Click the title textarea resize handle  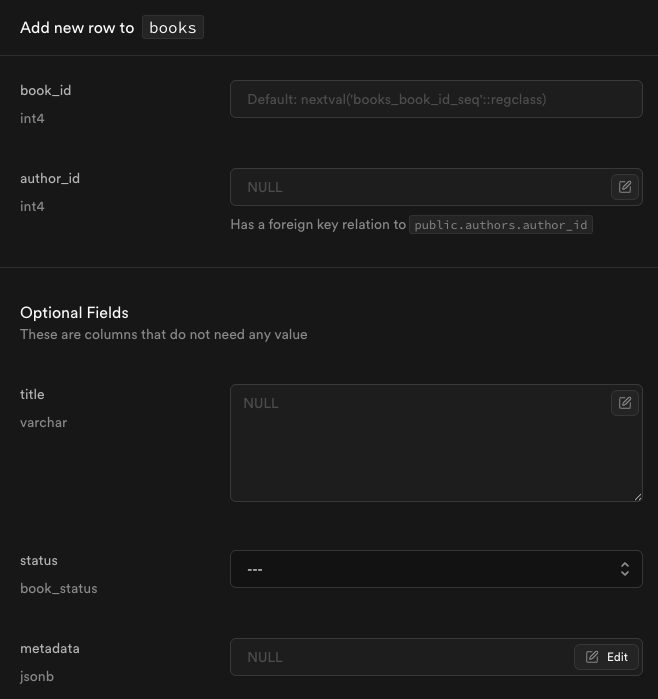click(x=636, y=495)
